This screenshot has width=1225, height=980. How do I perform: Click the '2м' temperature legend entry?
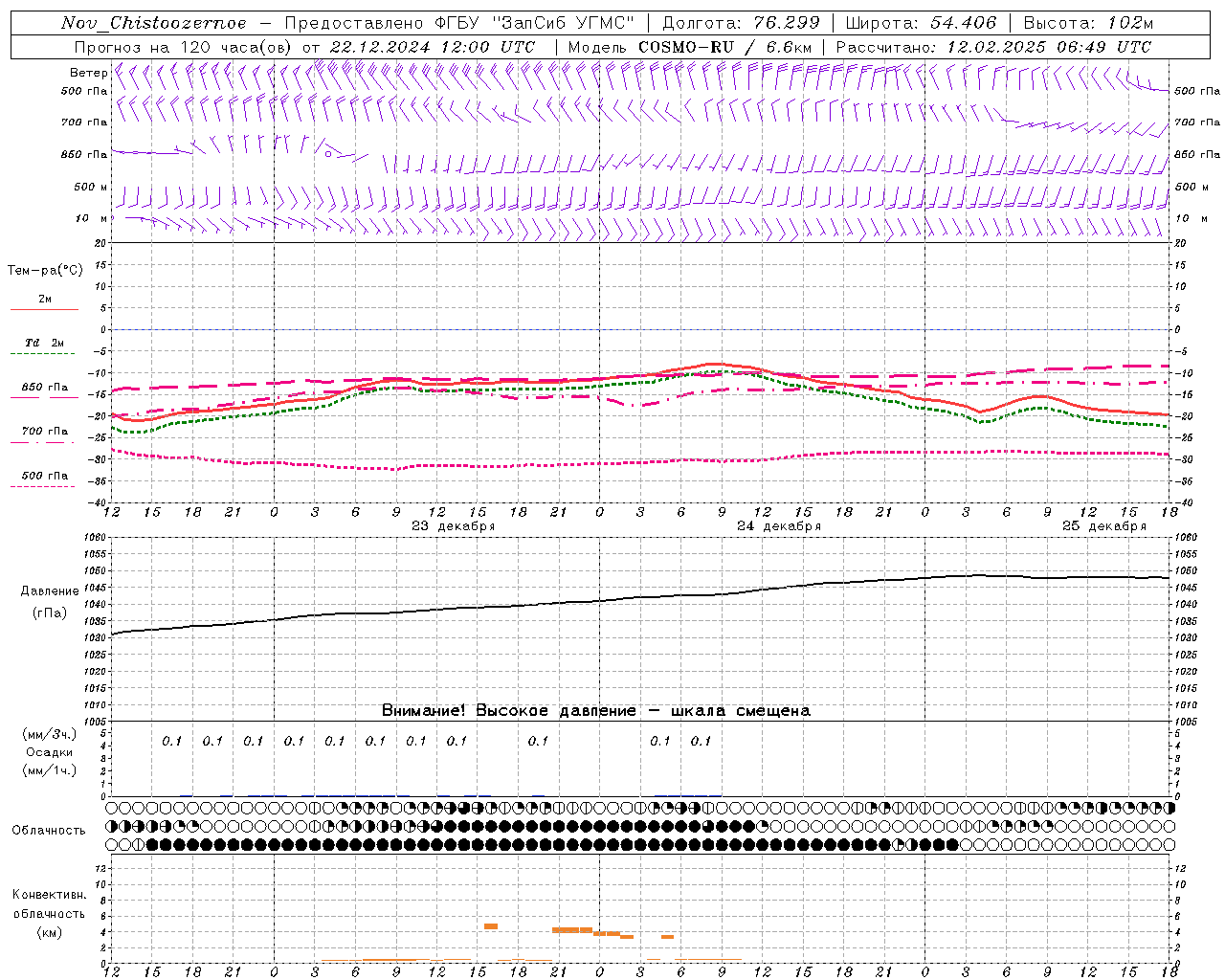click(45, 300)
